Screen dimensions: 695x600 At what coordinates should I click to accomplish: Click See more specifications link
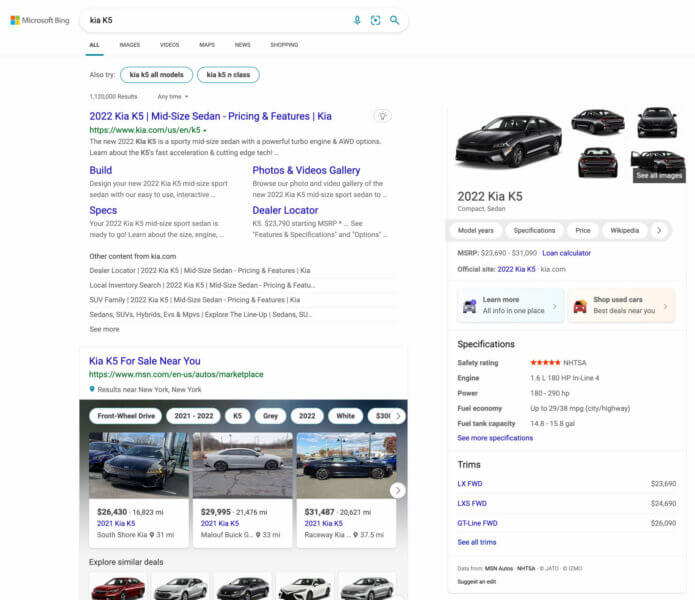click(x=495, y=438)
